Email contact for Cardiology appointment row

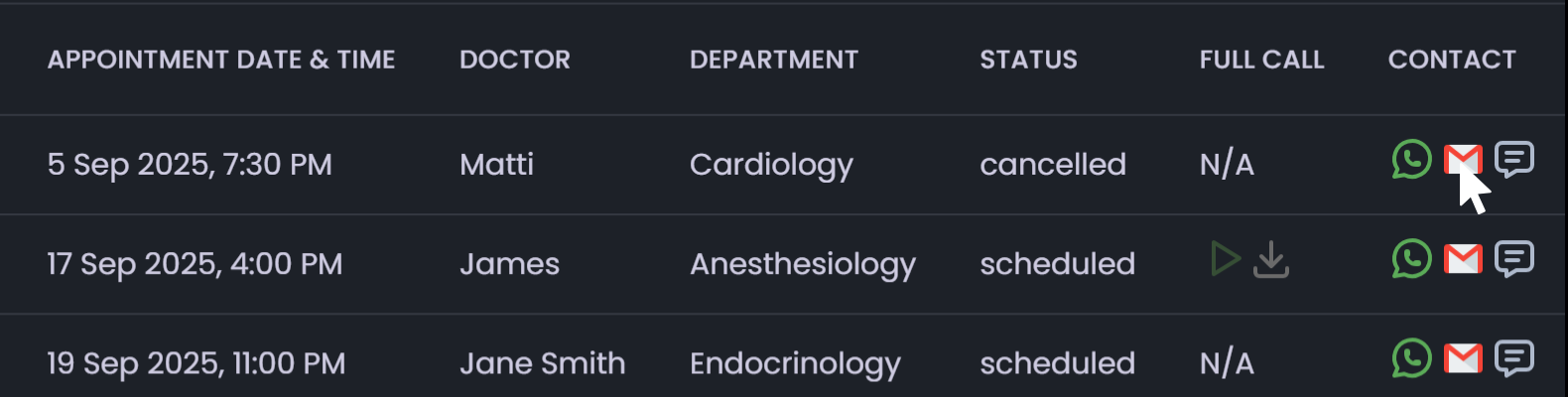pyautogui.click(x=1462, y=160)
